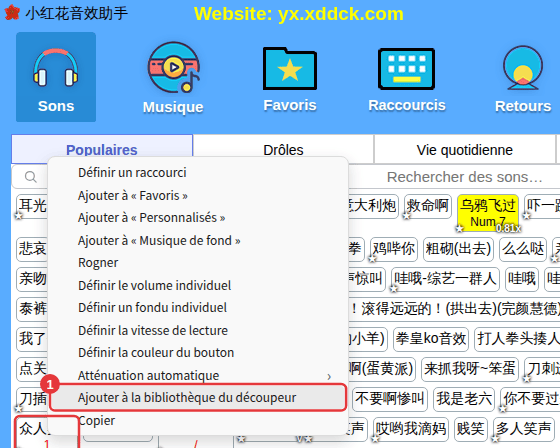Play the 拳皇ko音效 sound
The width and height of the screenshot is (560, 448).
coord(431,339)
